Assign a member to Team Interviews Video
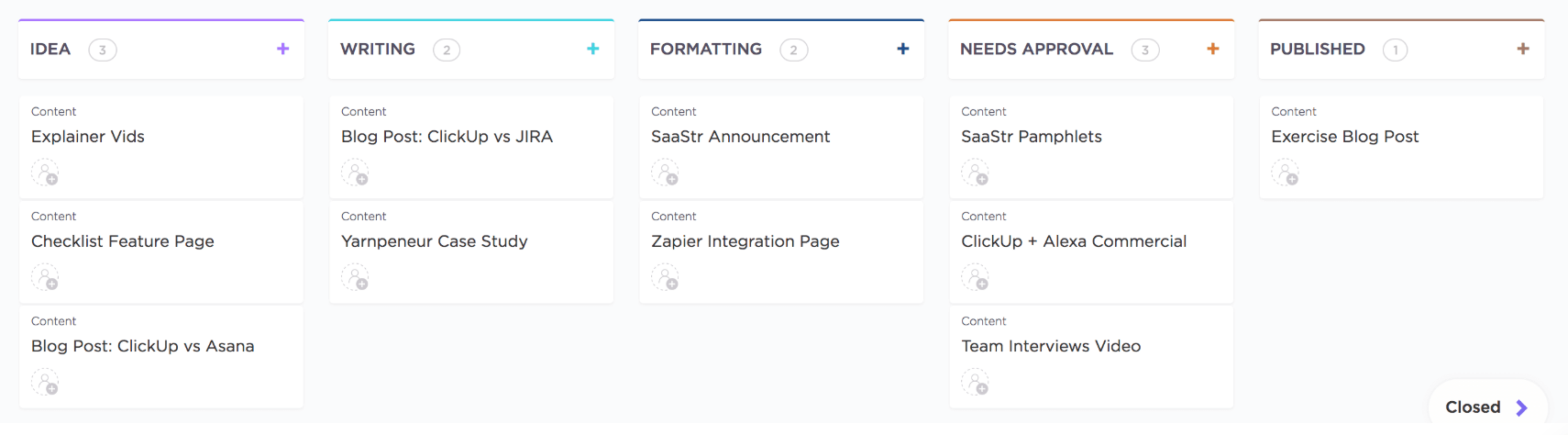This screenshot has height=435, width=1568. click(975, 382)
